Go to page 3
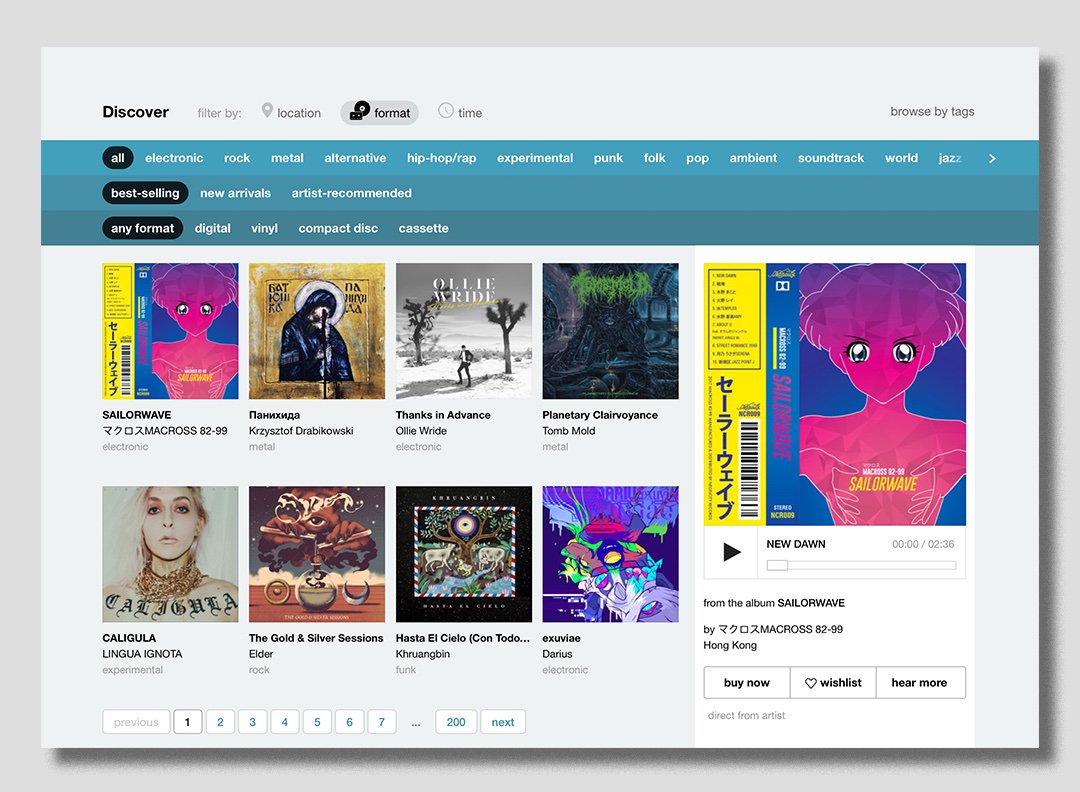1080x792 pixels. tap(253, 722)
